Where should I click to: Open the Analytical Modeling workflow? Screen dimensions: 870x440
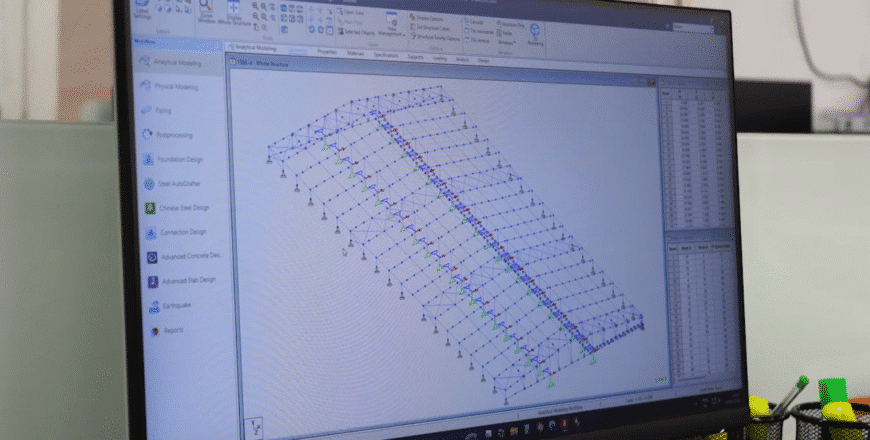point(177,62)
